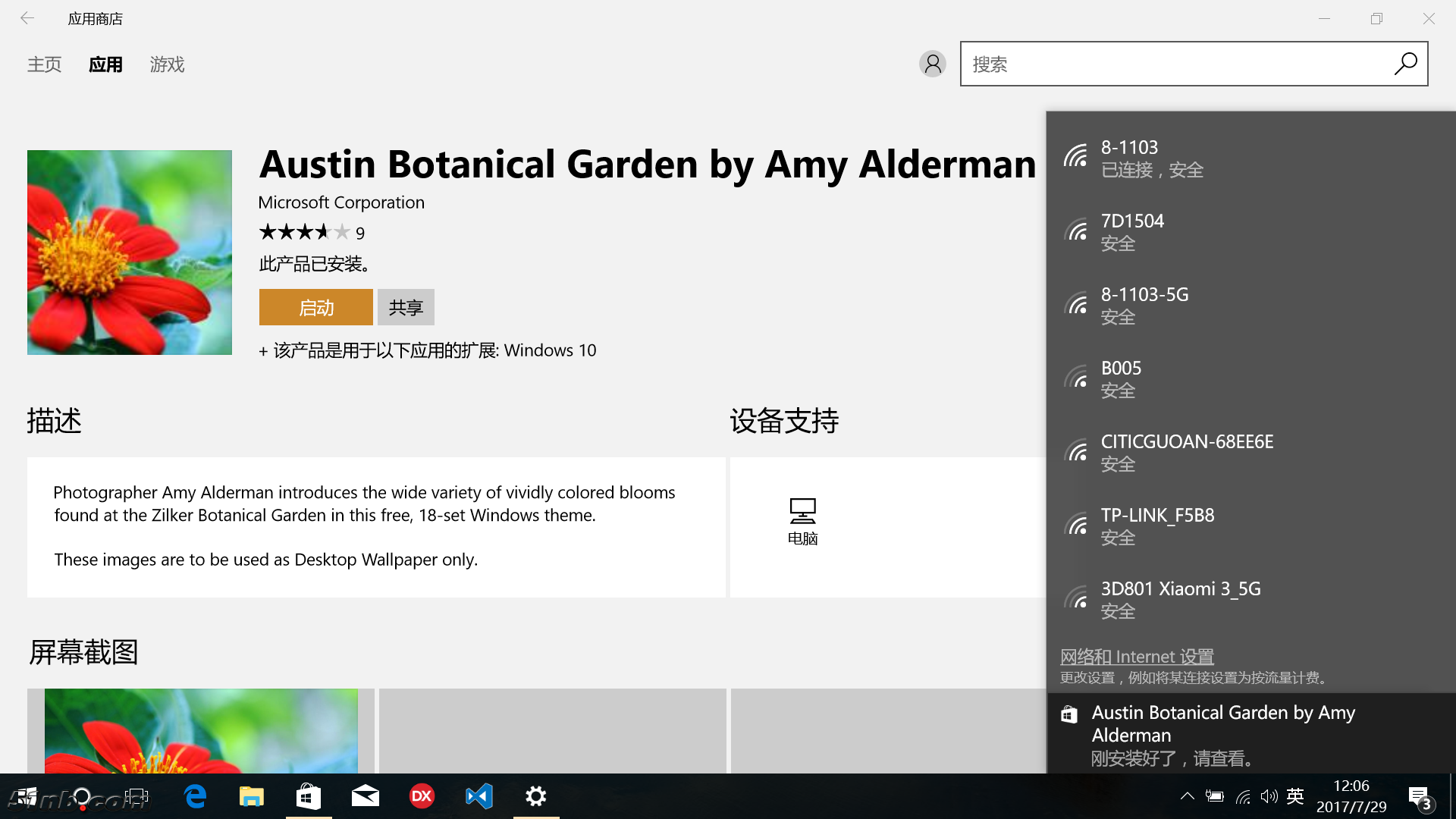Select the TP-LINK_F5B8 network

point(1251,526)
